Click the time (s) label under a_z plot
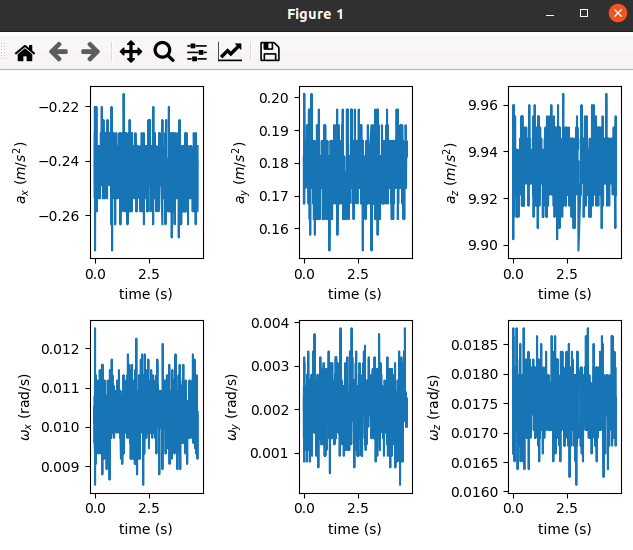Screen dimensions: 633x550 564,294
